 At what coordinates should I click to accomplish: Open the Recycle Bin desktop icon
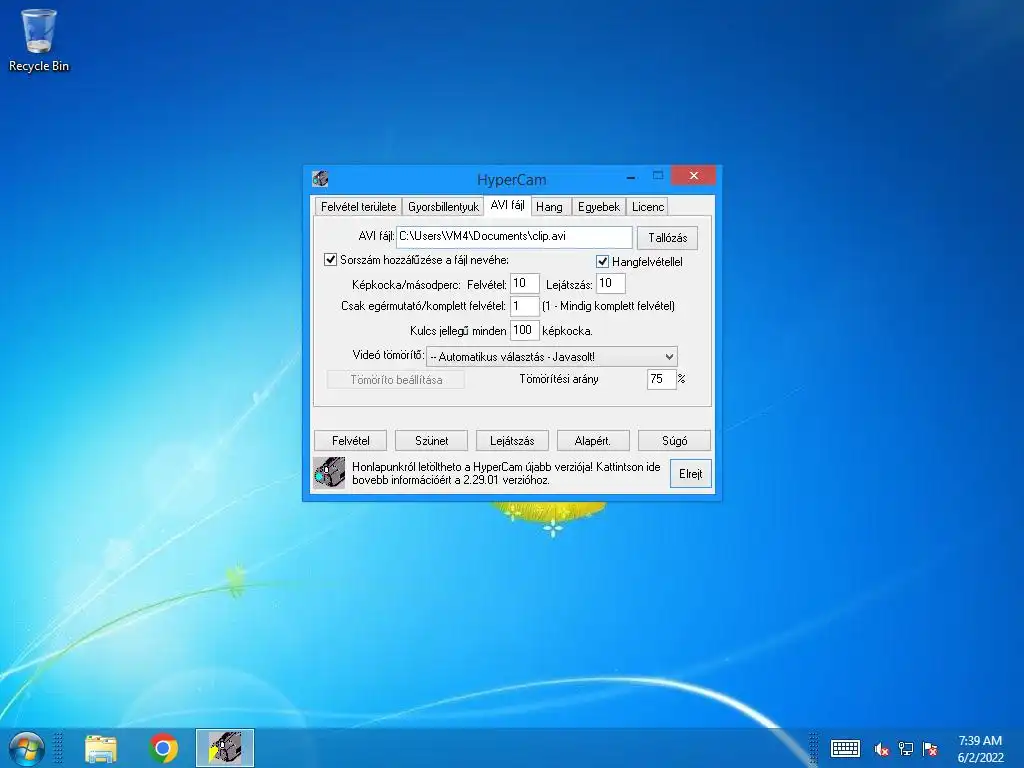tap(39, 40)
